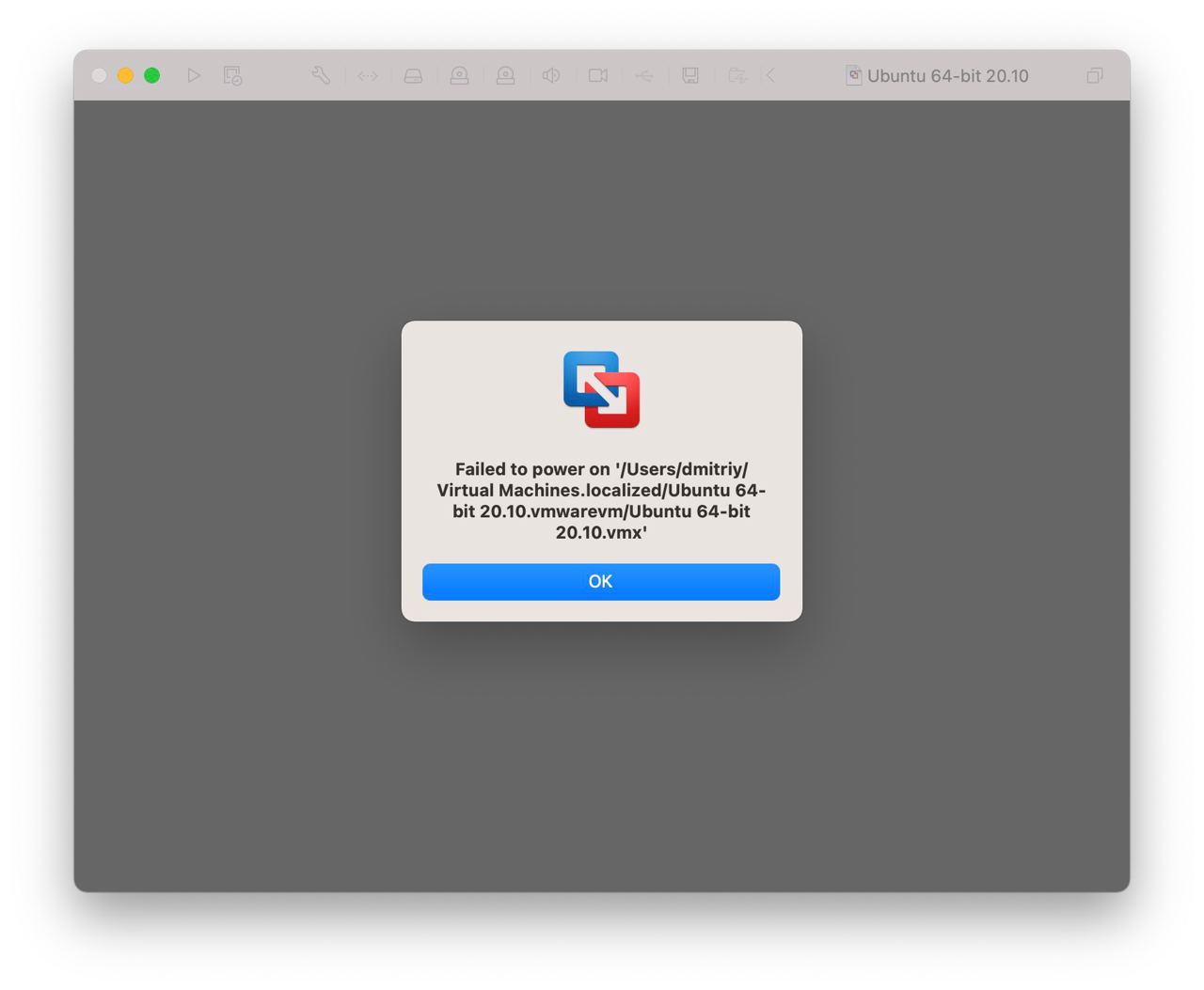Open the snapshots icon in the toolbar
The image size is (1204, 990).
232,75
